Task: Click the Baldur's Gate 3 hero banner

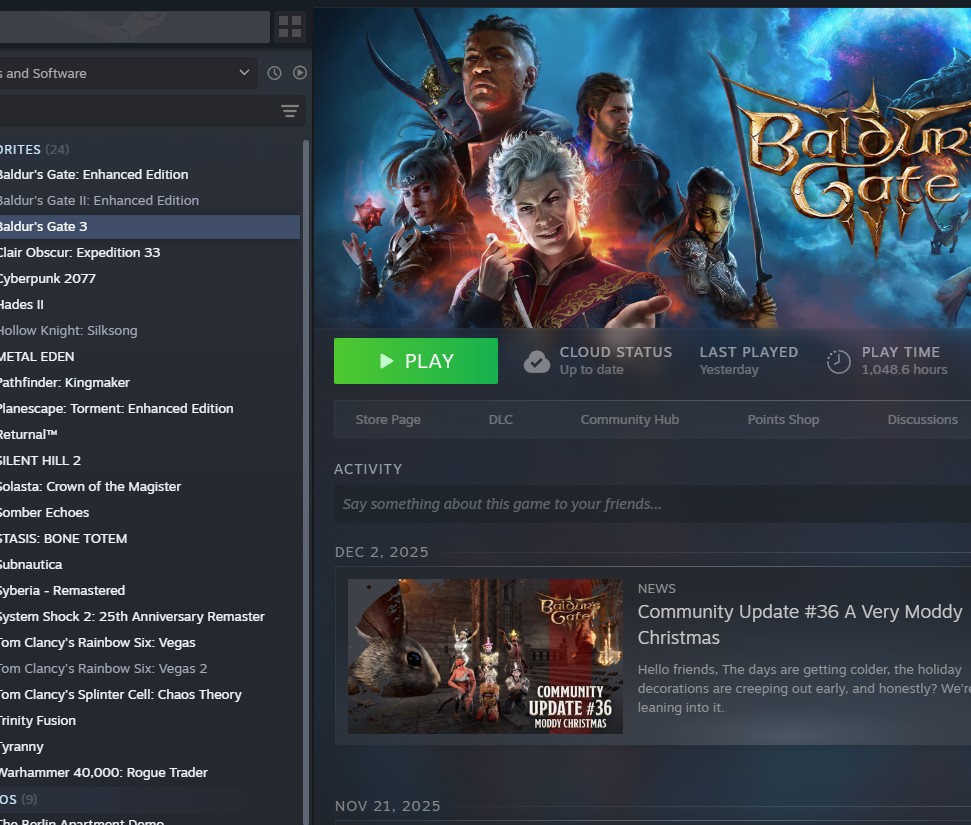Action: (x=643, y=168)
